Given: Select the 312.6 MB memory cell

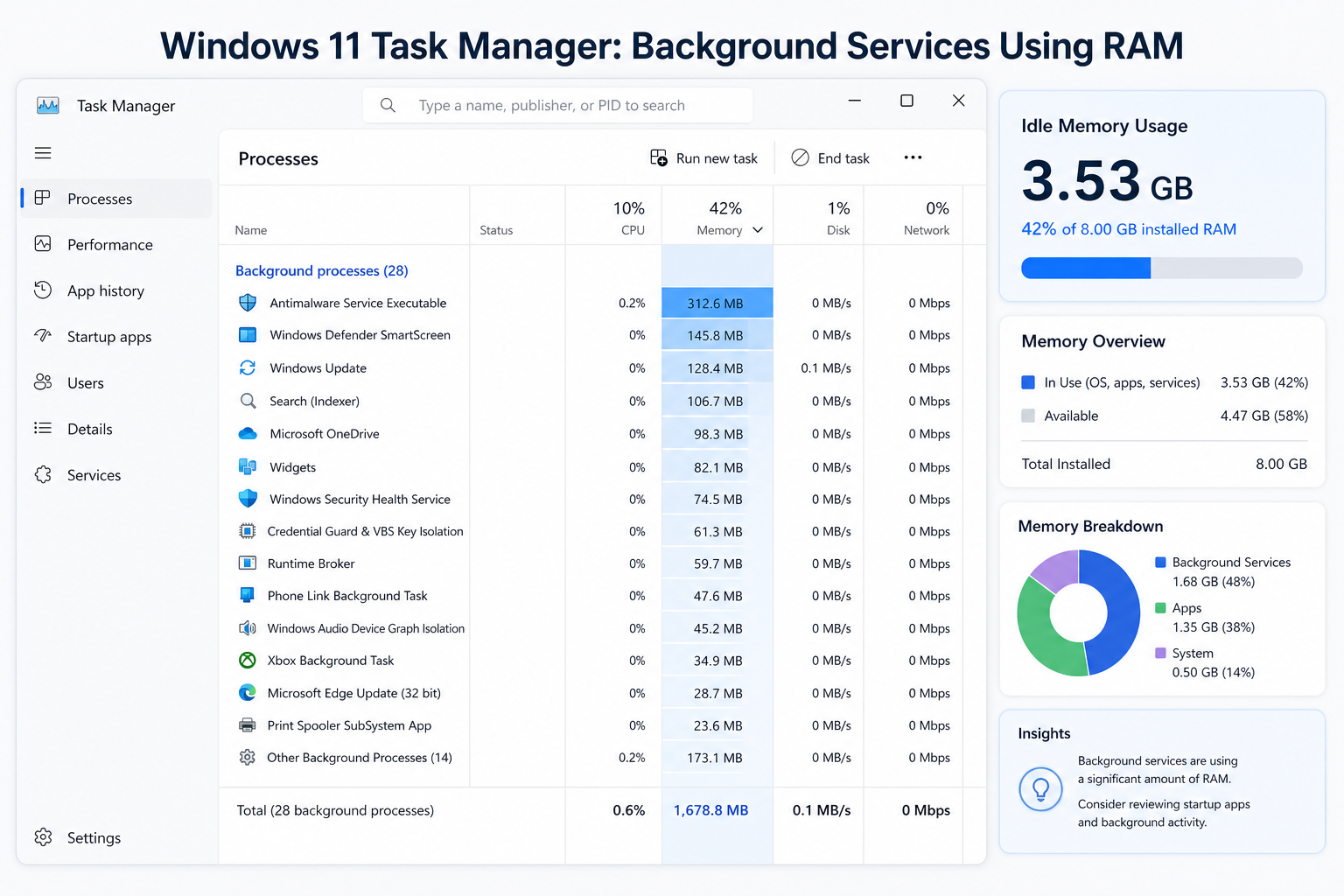Looking at the screenshot, I should (717, 303).
